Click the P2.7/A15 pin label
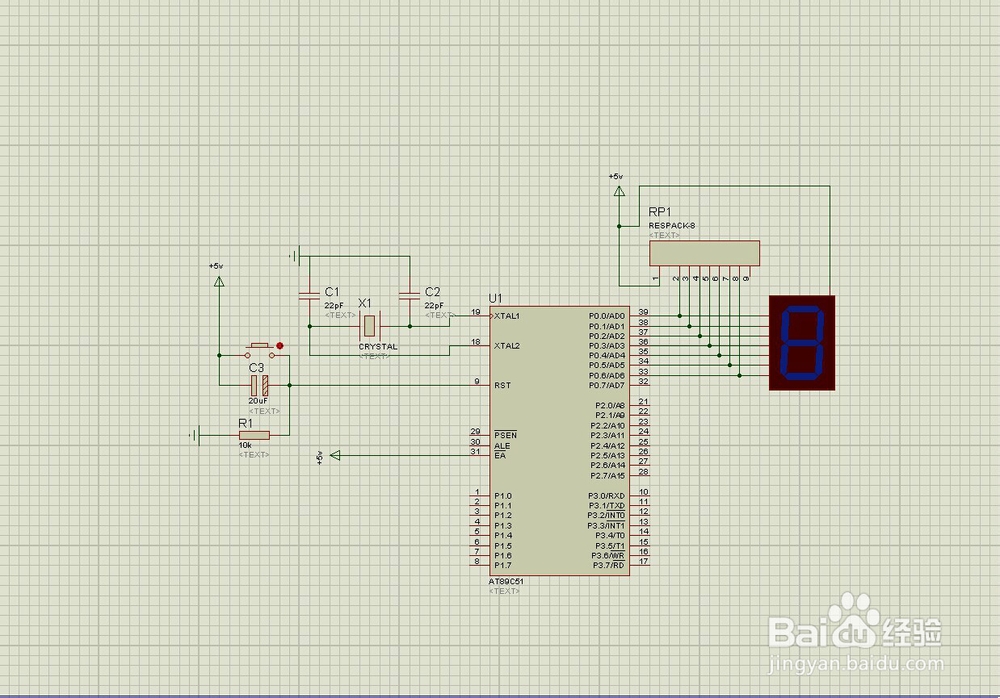 click(x=608, y=475)
